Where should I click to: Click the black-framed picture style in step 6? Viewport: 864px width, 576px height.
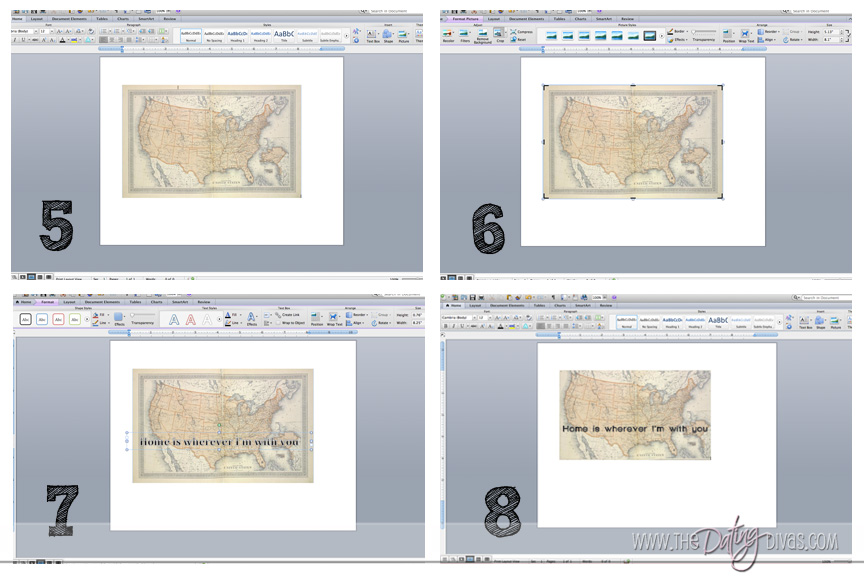[x=650, y=36]
